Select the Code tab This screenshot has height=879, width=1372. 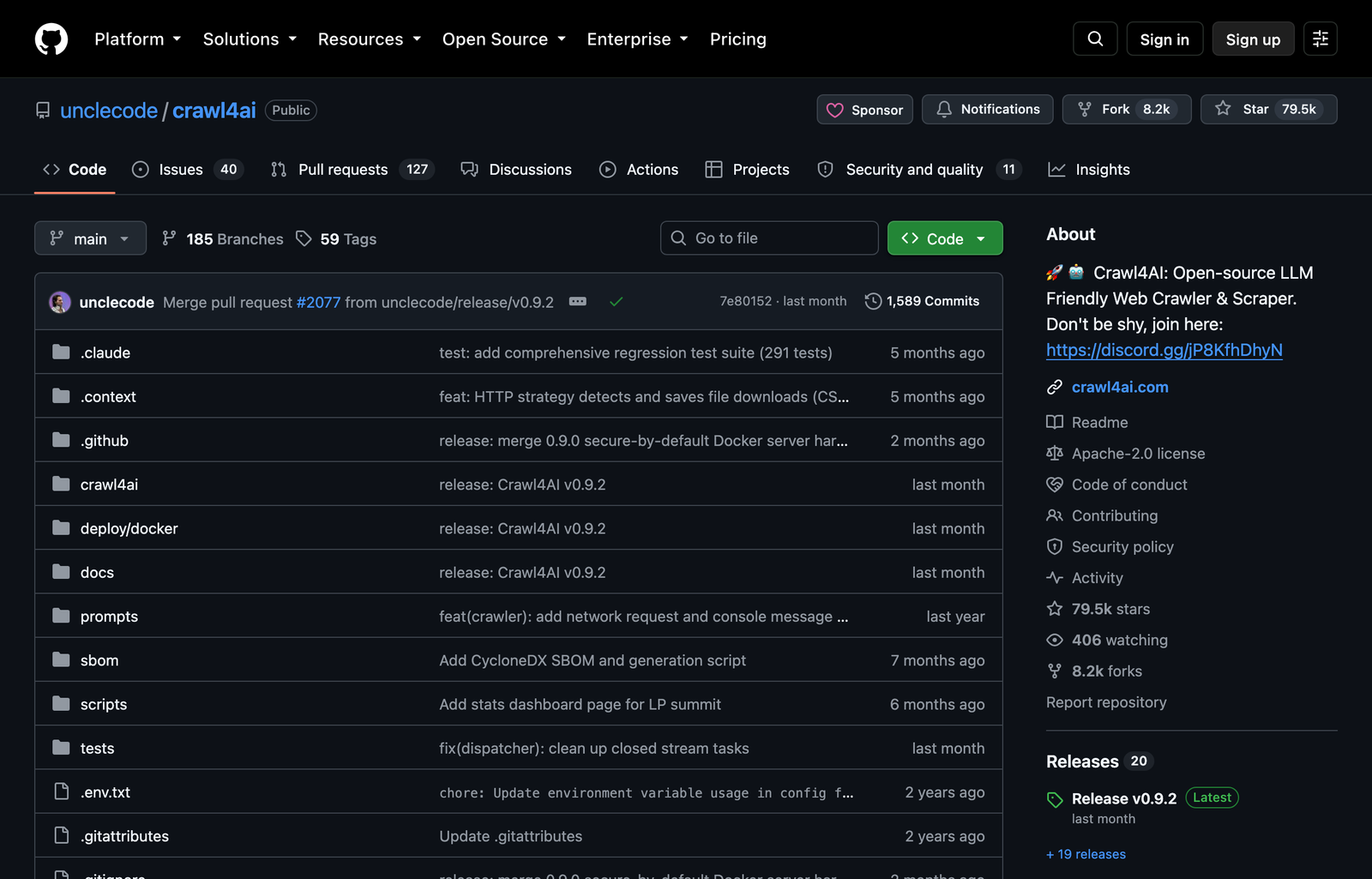tap(75, 170)
